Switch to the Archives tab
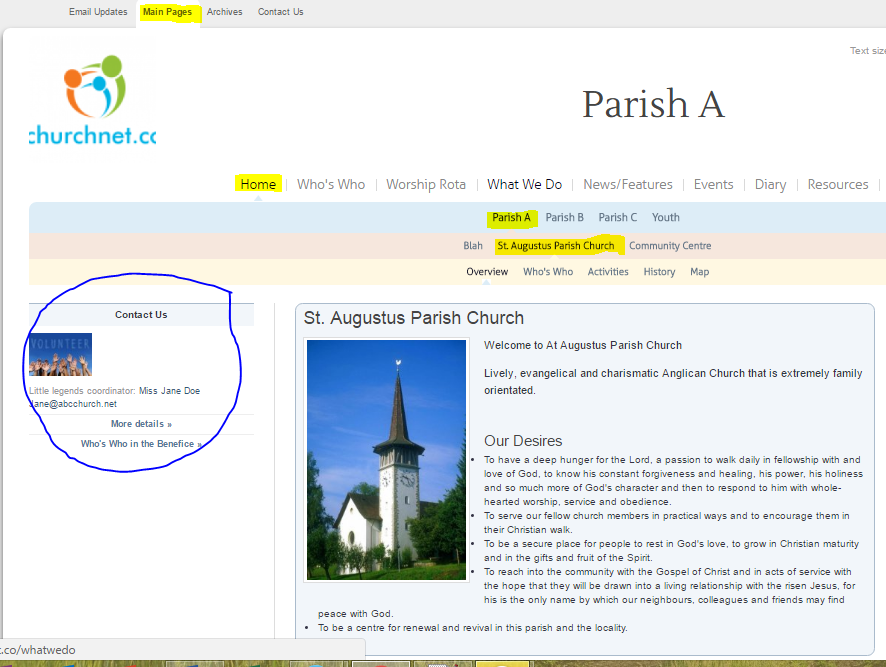The image size is (886, 667). point(224,12)
